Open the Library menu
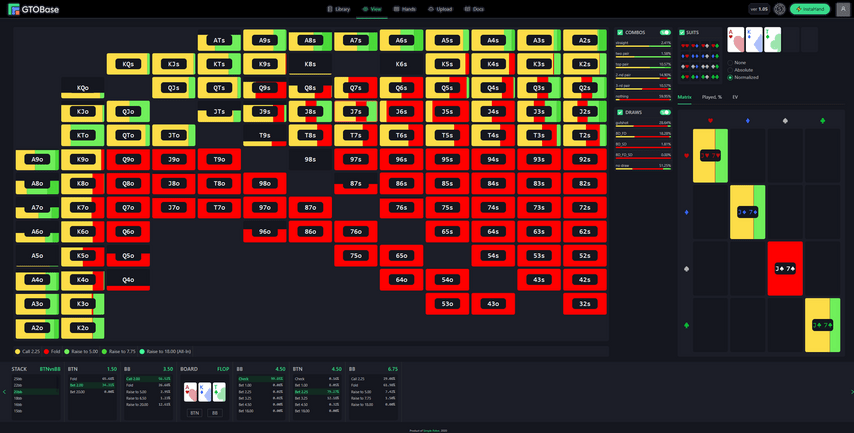 pos(341,8)
